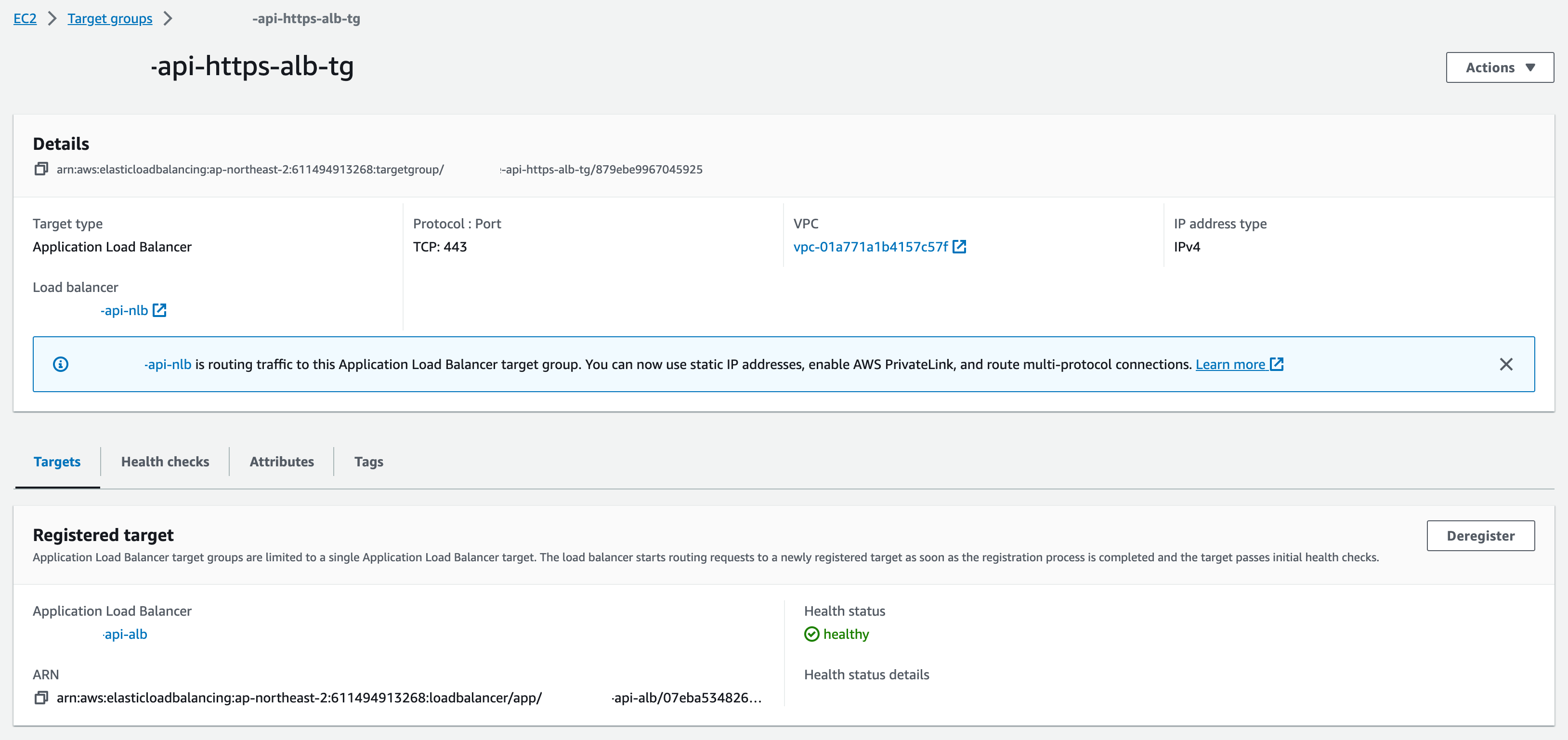Dismiss the info banner with X

point(1506,364)
